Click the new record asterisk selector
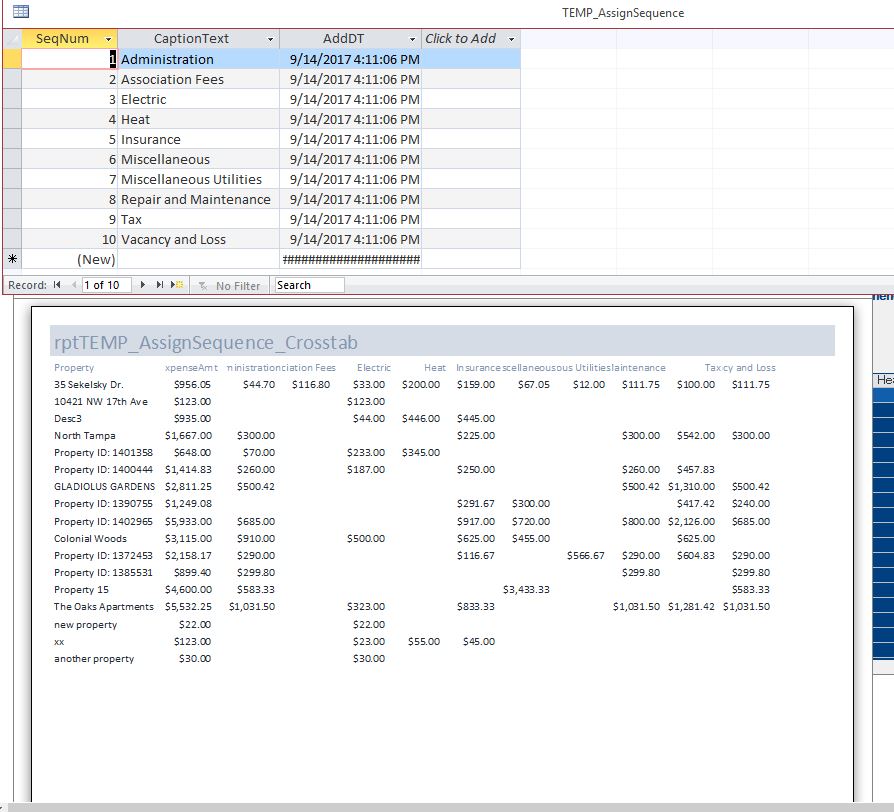 point(12,259)
